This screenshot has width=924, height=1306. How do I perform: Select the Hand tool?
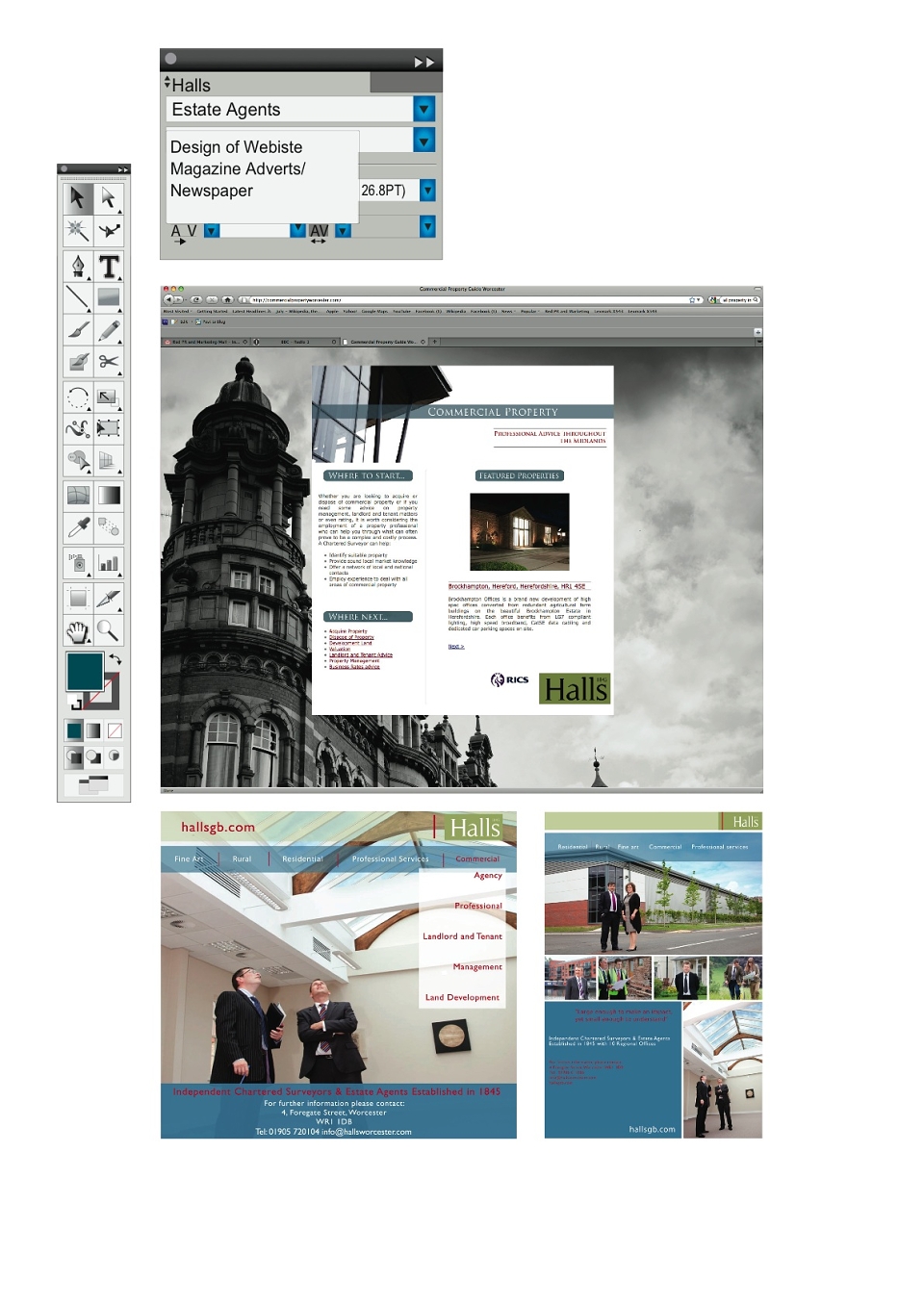pyautogui.click(x=78, y=630)
